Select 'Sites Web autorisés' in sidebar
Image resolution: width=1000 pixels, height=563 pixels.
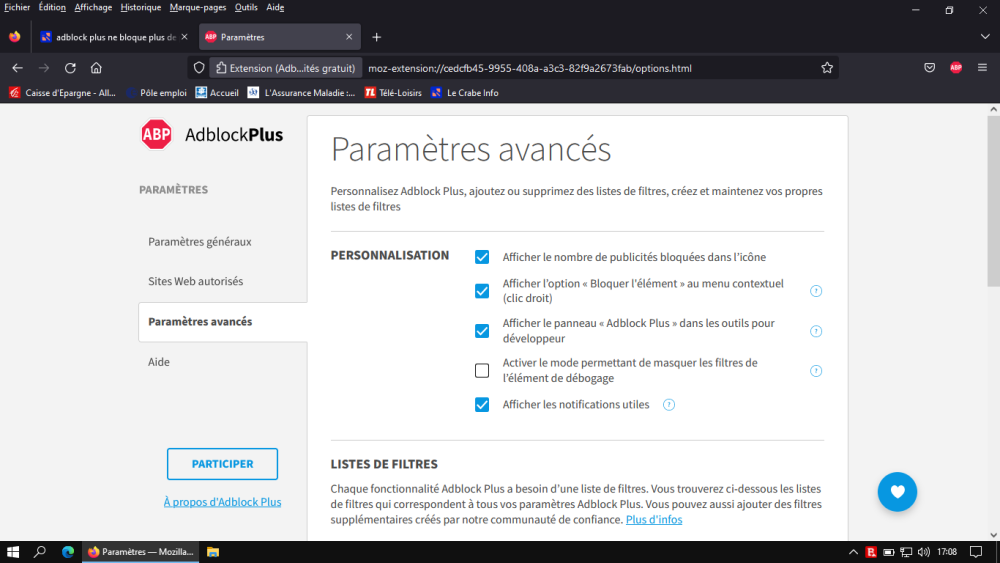pyautogui.click(x=195, y=282)
